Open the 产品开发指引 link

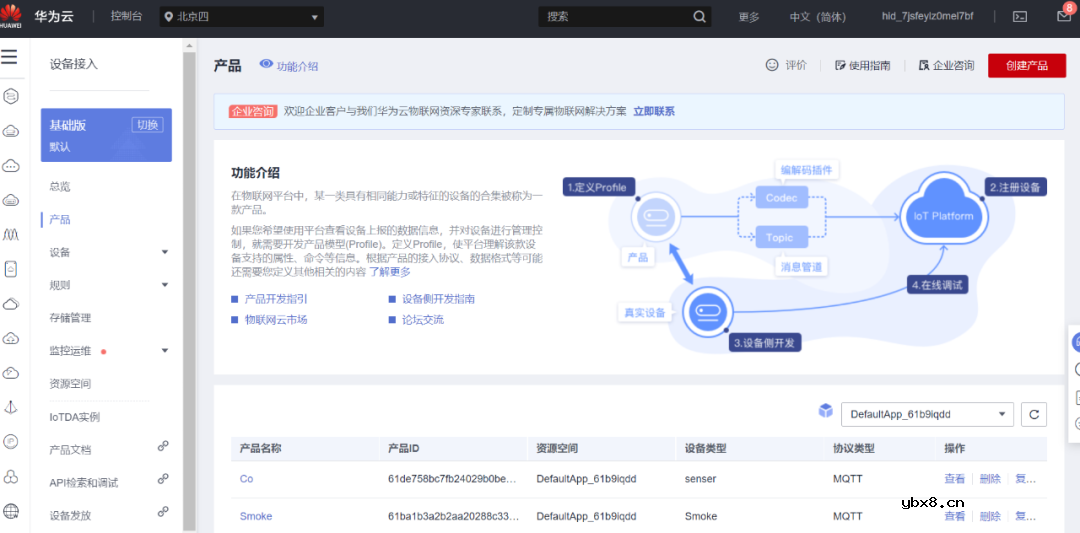coord(276,300)
